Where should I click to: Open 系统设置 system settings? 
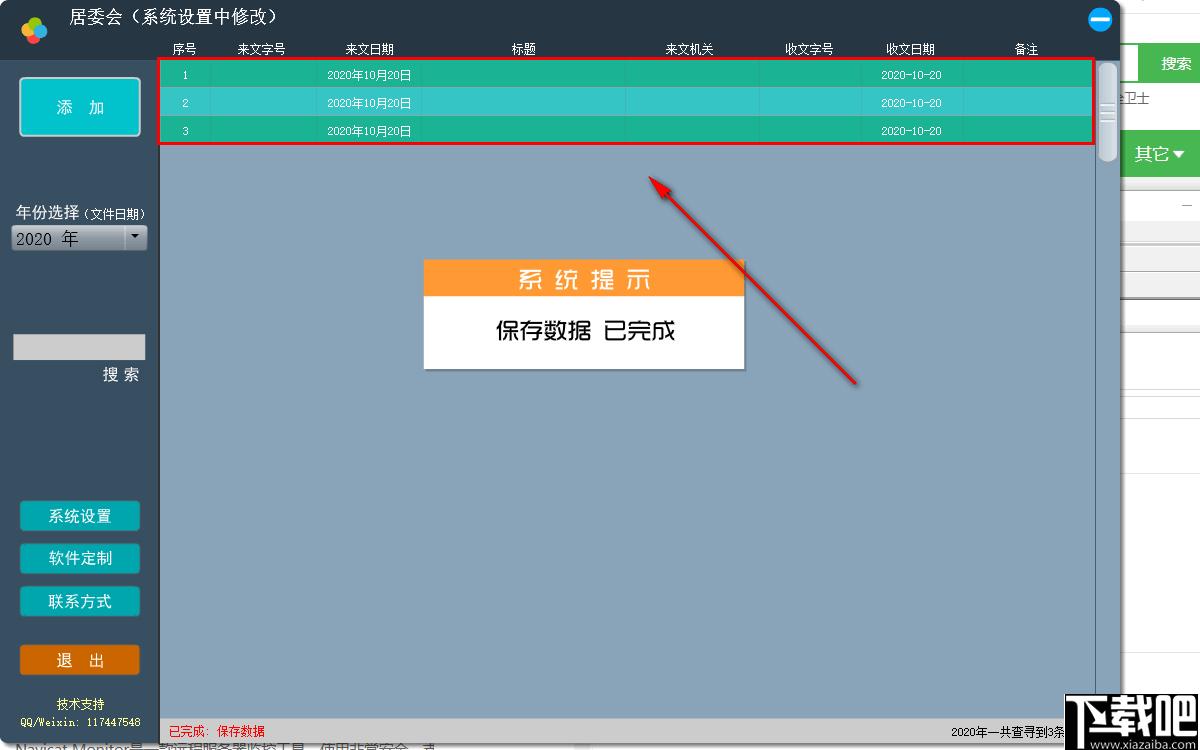click(80, 516)
